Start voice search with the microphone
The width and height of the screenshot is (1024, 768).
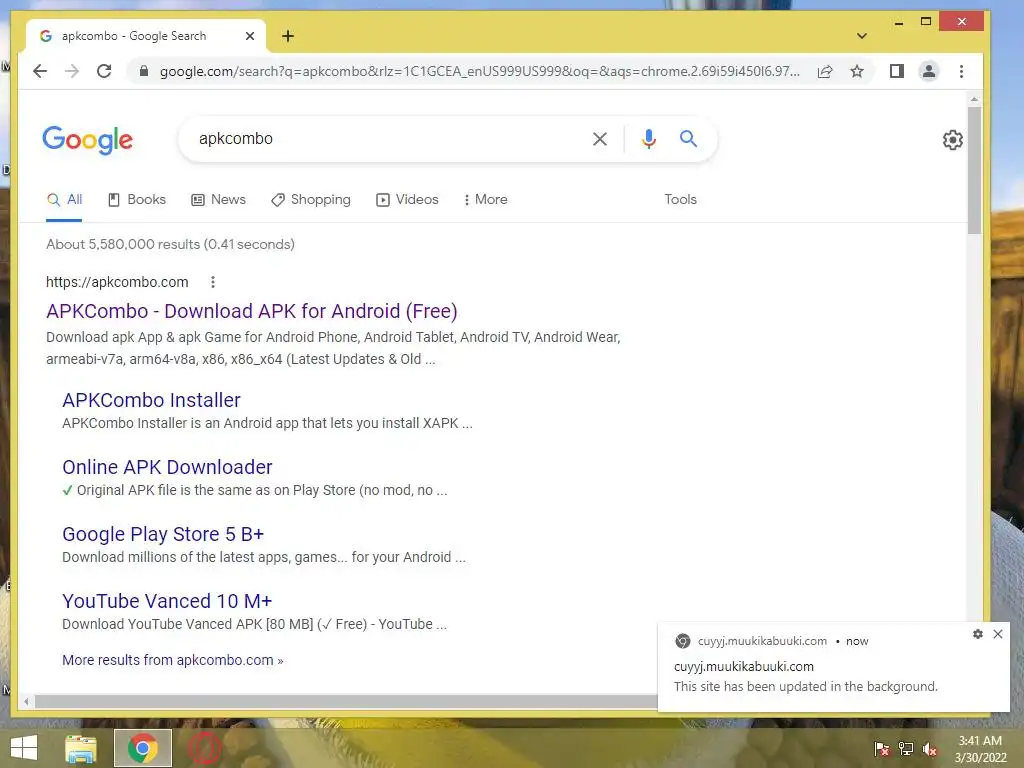point(648,138)
